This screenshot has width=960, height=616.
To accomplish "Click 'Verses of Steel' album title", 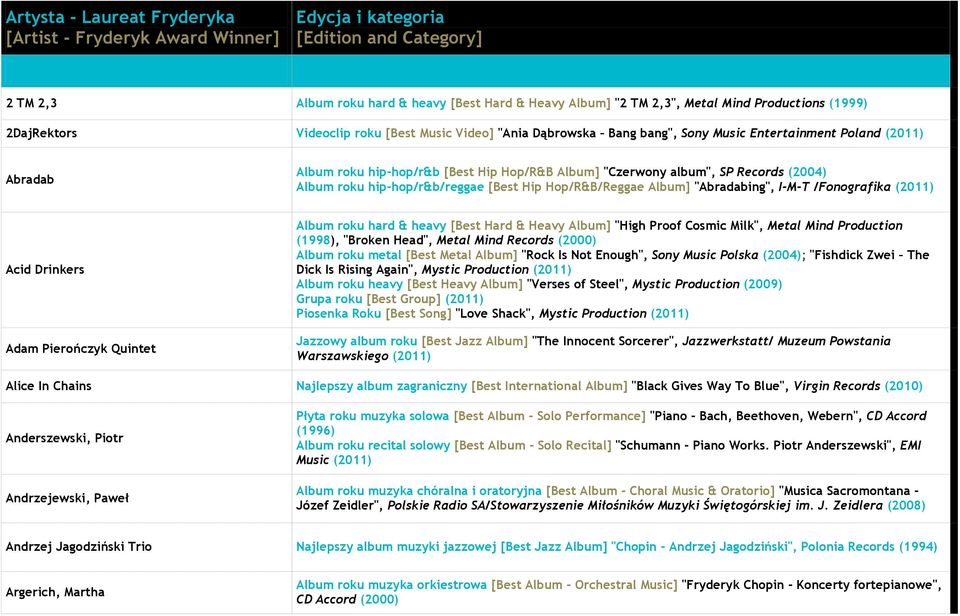I will tap(577, 284).
